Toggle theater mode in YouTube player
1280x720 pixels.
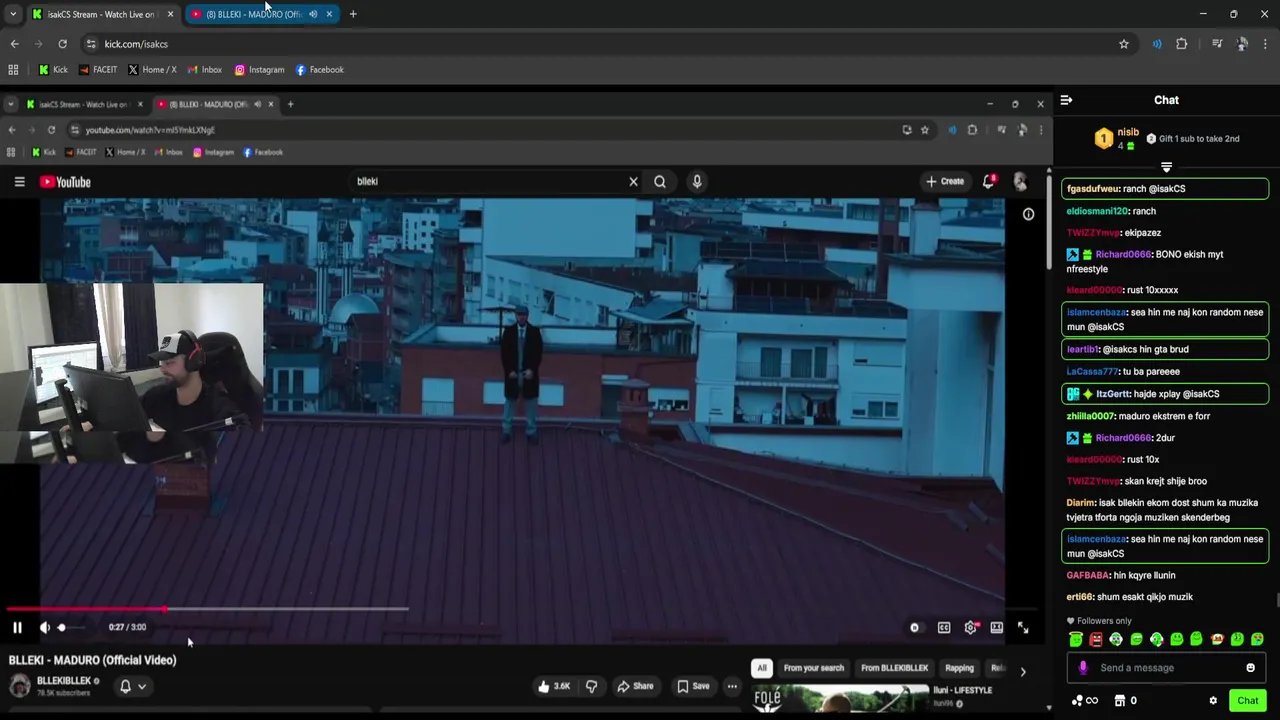click(x=997, y=628)
